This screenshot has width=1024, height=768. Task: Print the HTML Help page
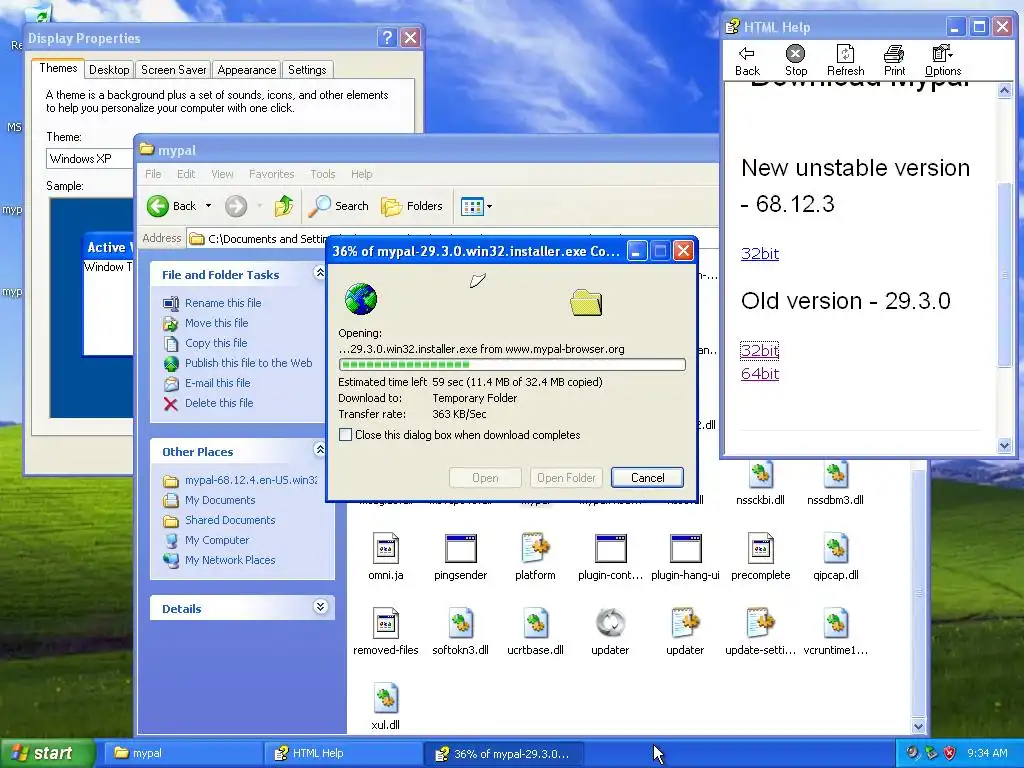click(894, 60)
